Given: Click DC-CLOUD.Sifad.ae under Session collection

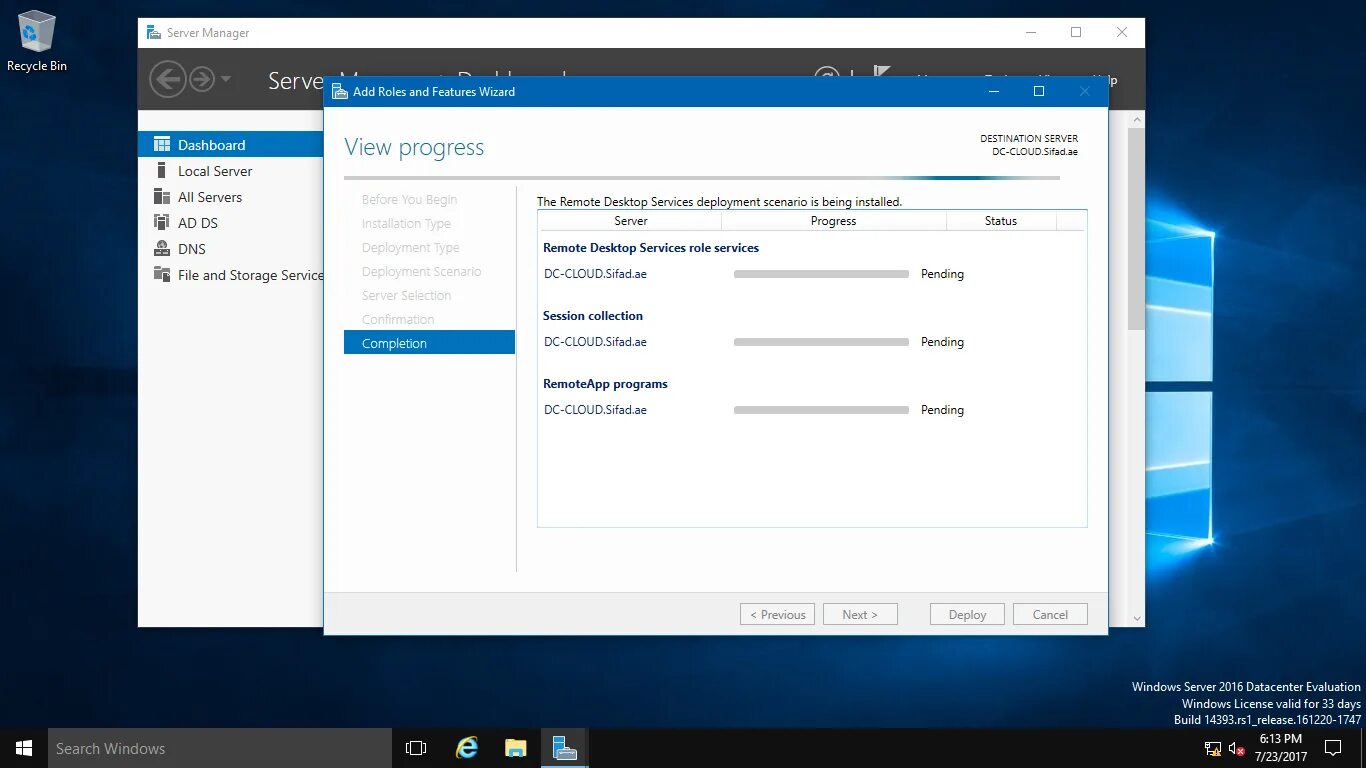Looking at the screenshot, I should [x=595, y=342].
